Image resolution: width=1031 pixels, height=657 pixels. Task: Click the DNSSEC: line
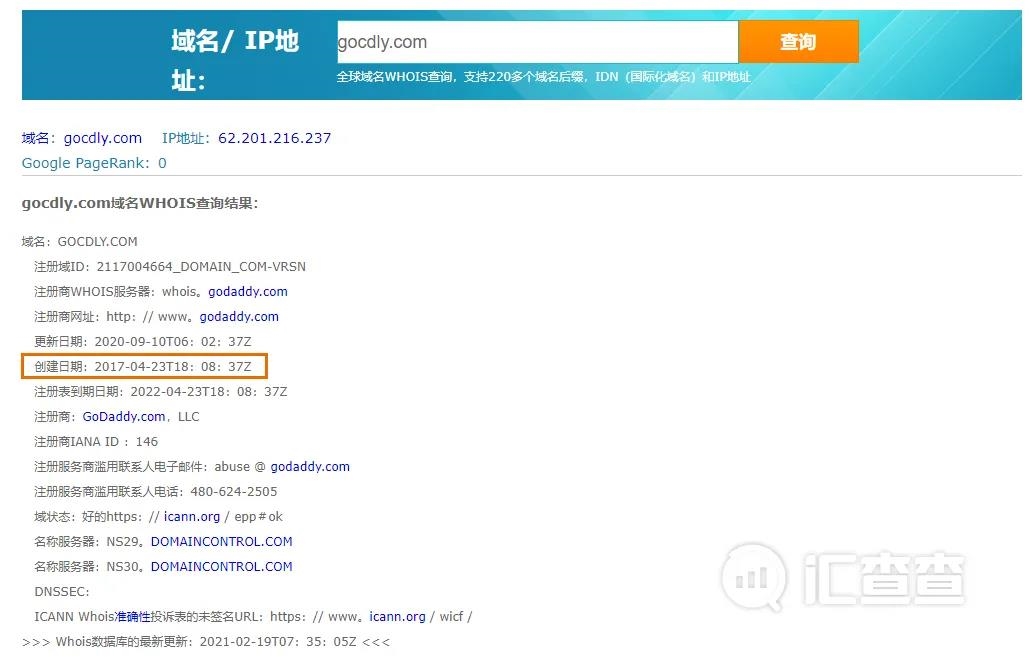coord(62,591)
